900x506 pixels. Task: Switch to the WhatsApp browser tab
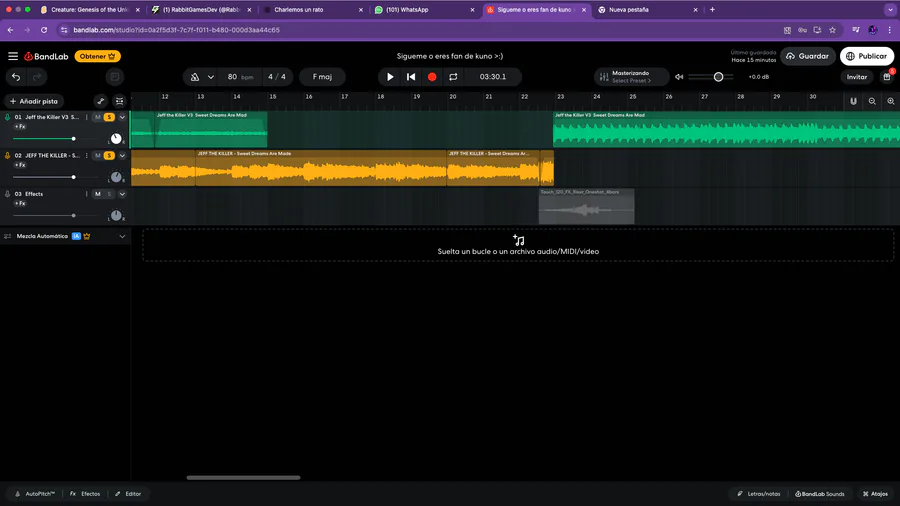click(x=425, y=10)
